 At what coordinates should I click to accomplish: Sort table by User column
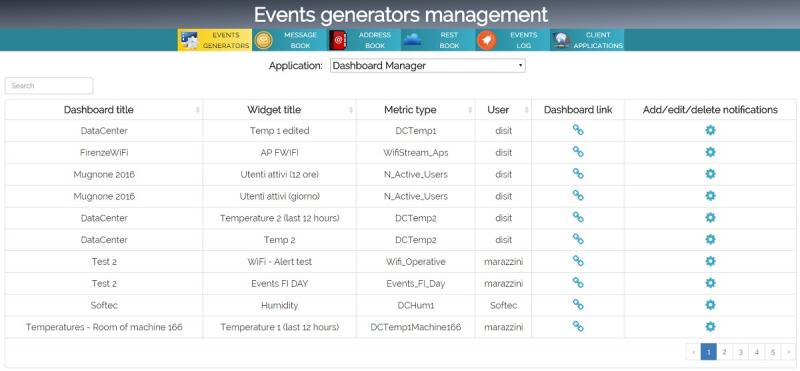pyautogui.click(x=503, y=110)
